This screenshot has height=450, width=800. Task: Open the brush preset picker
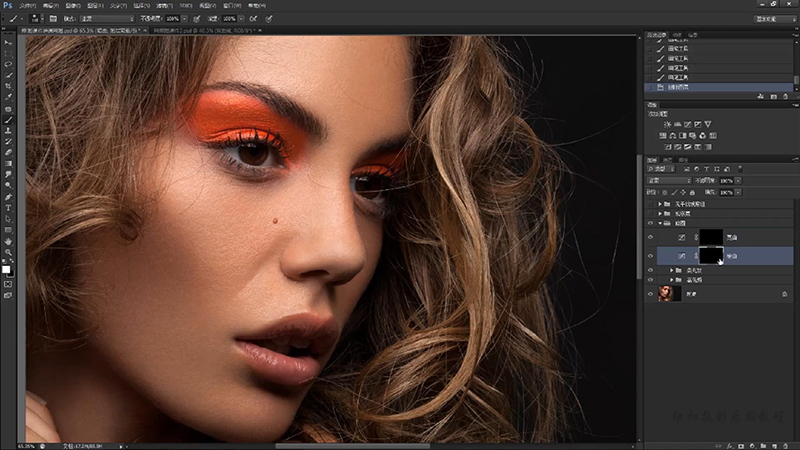coord(35,19)
